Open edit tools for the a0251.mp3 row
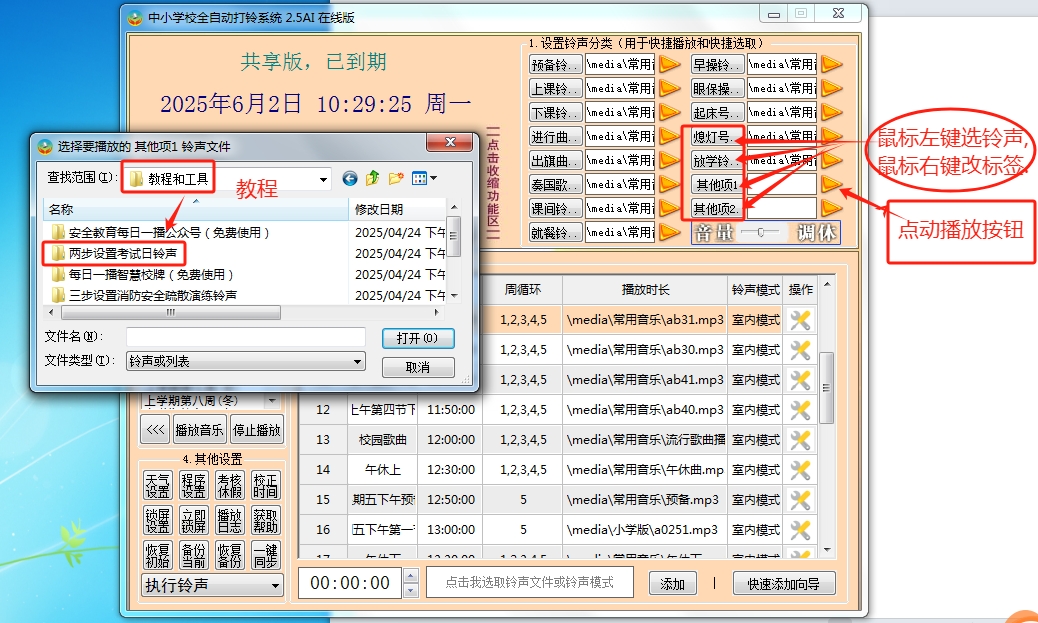This screenshot has height=623, width=1038. (x=800, y=530)
